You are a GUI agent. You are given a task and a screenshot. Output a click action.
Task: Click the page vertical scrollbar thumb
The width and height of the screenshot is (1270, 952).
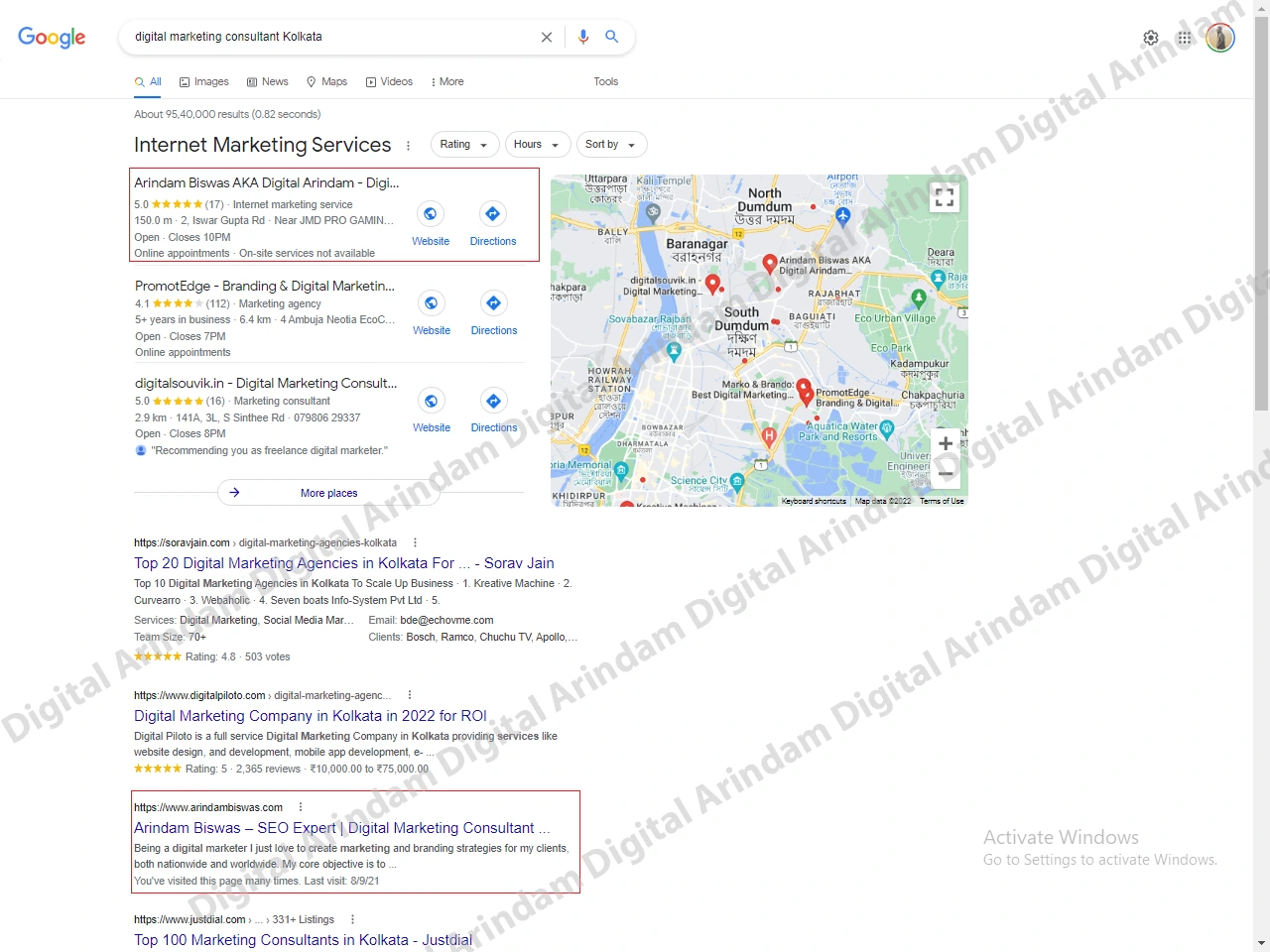[1261, 213]
